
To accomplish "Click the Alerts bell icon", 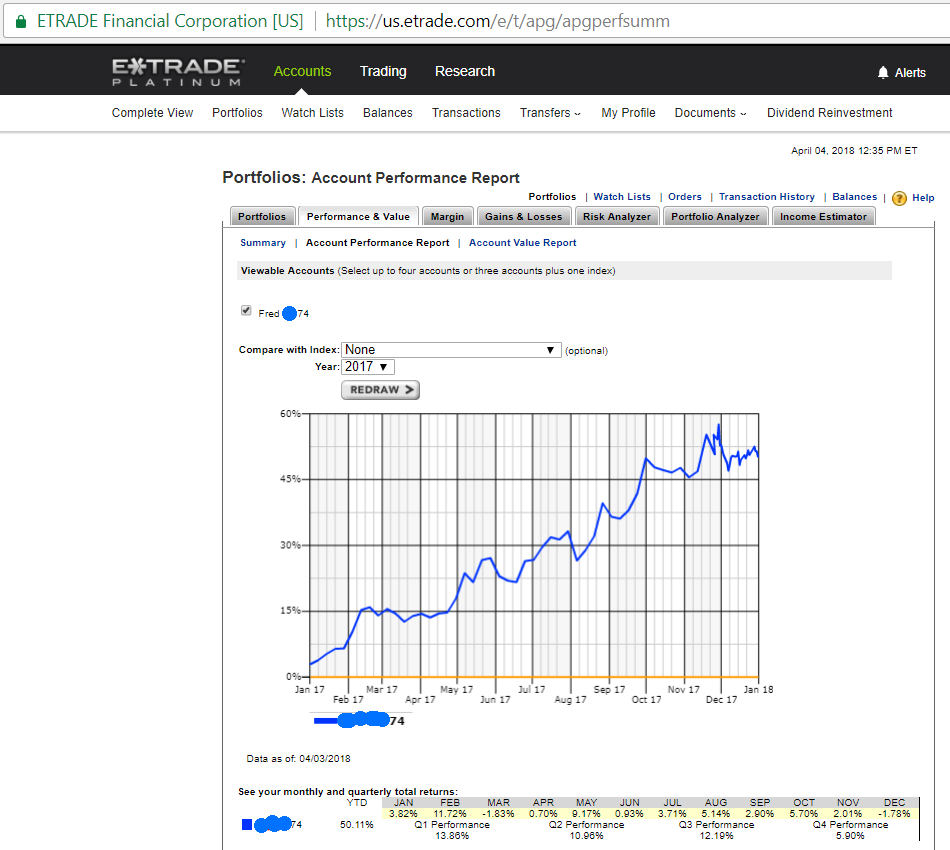I will 883,73.
